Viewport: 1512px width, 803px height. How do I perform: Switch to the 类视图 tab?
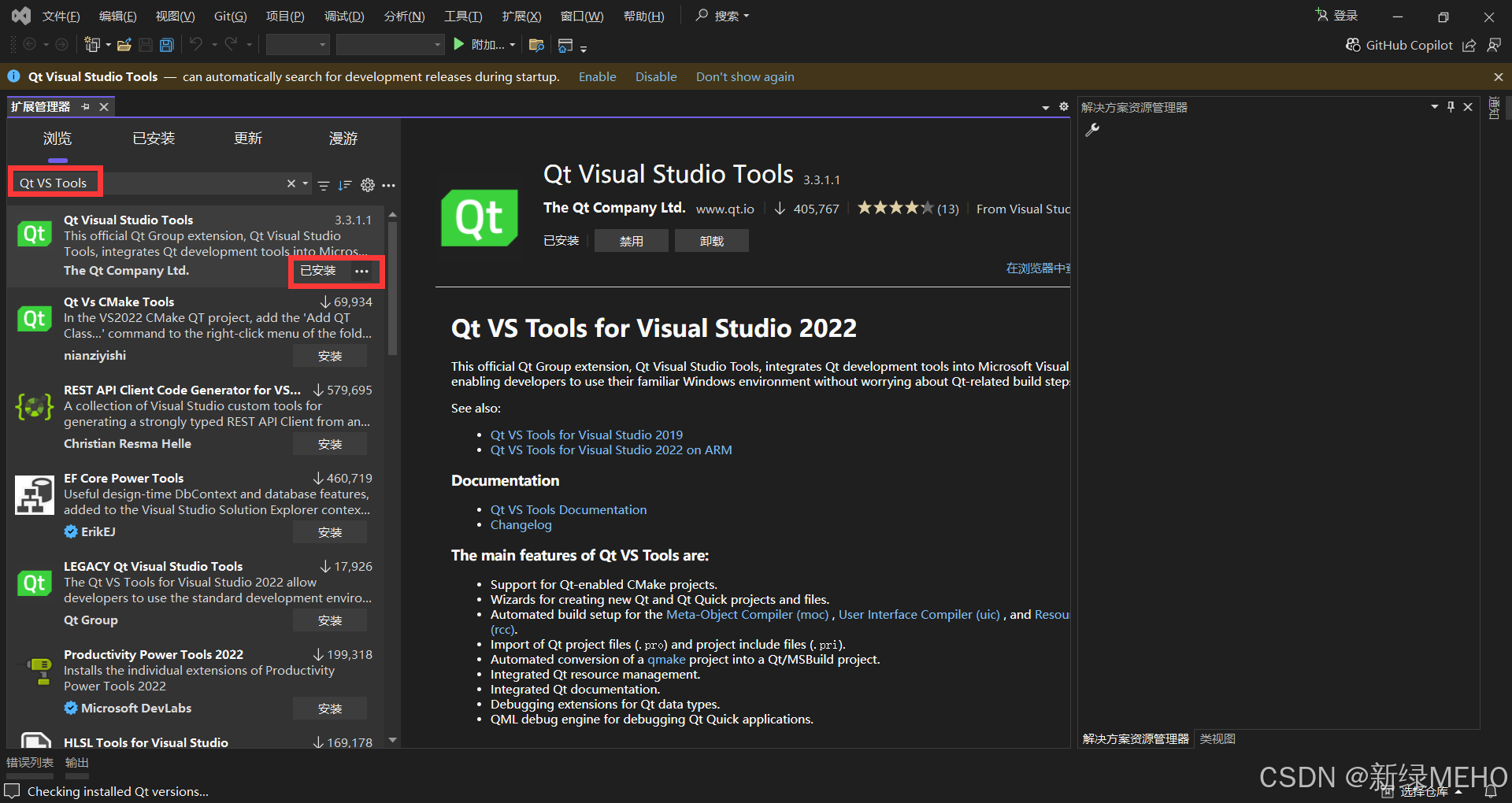1217,738
